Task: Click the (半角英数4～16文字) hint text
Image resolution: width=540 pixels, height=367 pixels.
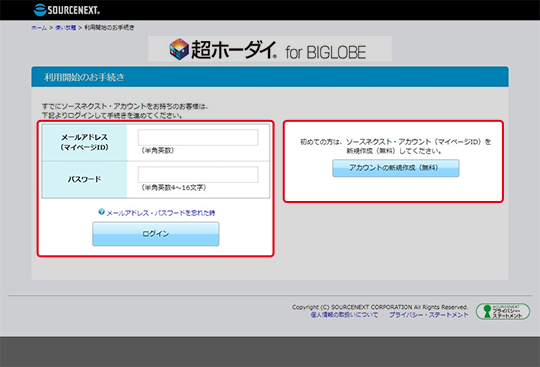Action: [174, 187]
